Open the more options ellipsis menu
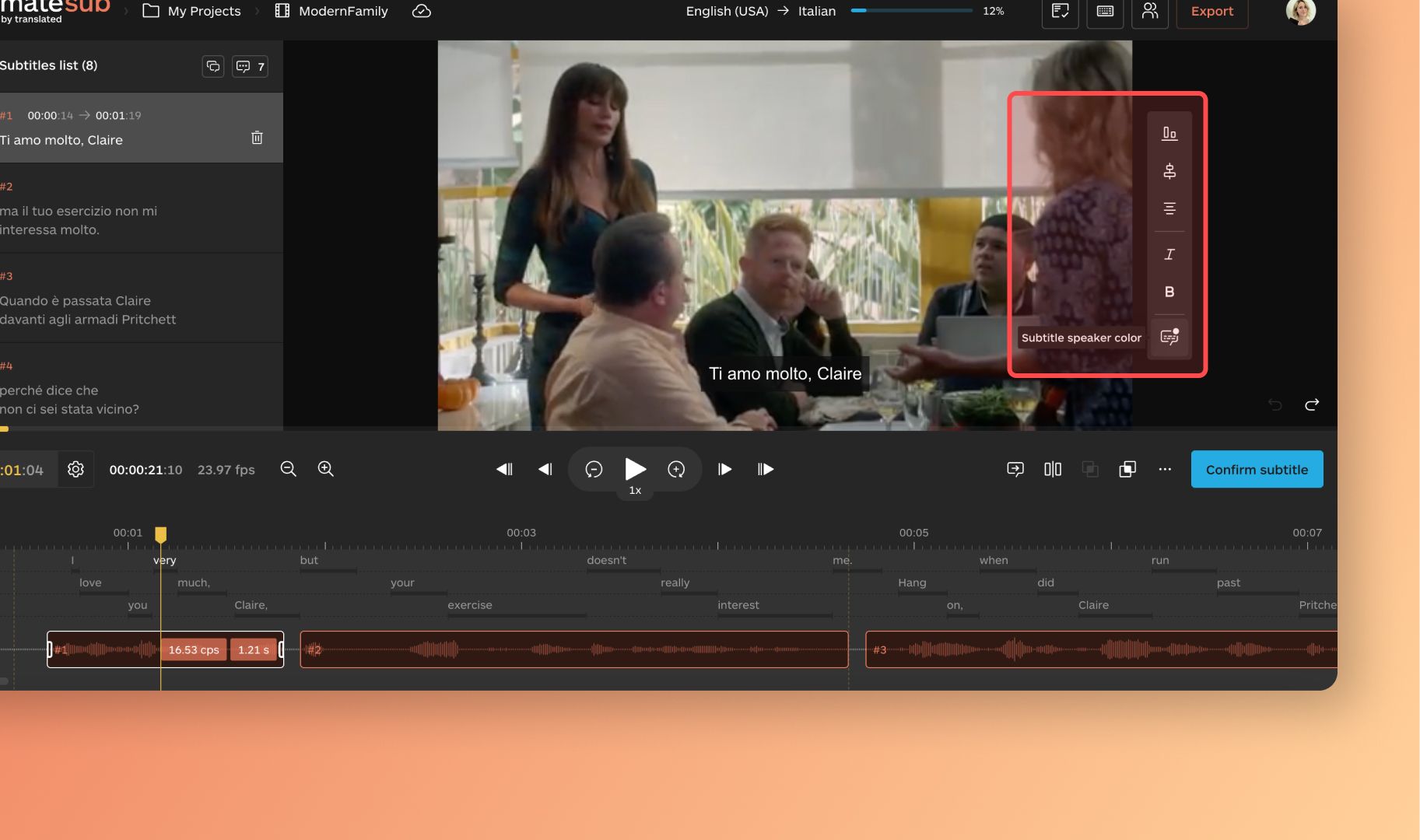 tap(1165, 469)
